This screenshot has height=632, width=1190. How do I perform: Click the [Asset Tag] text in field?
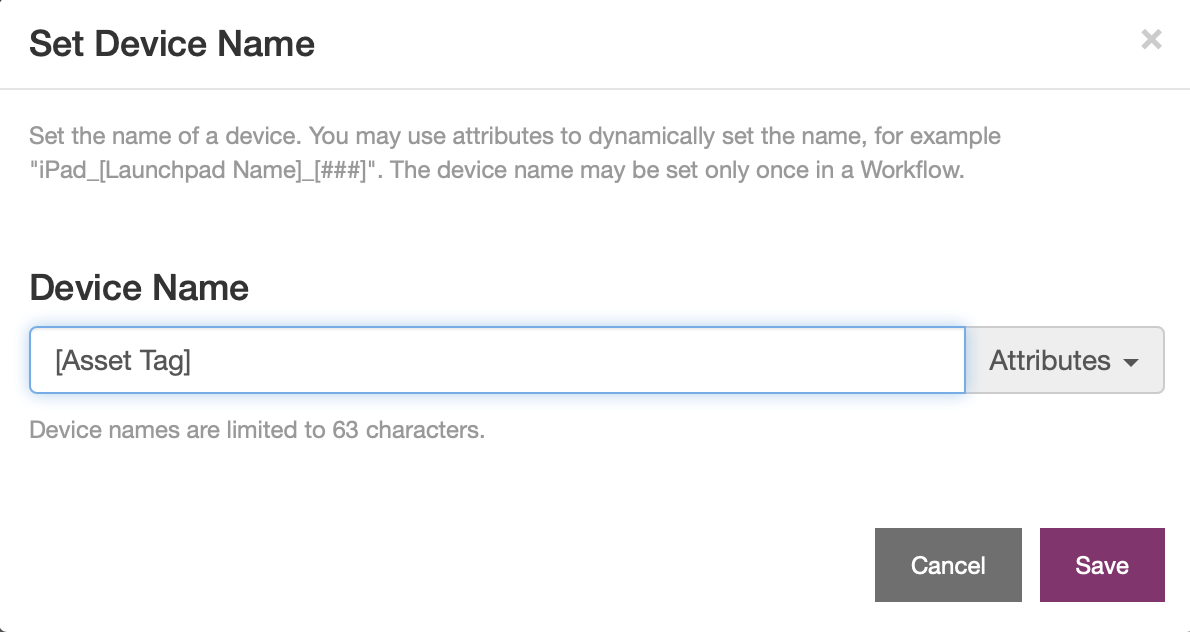click(x=123, y=360)
